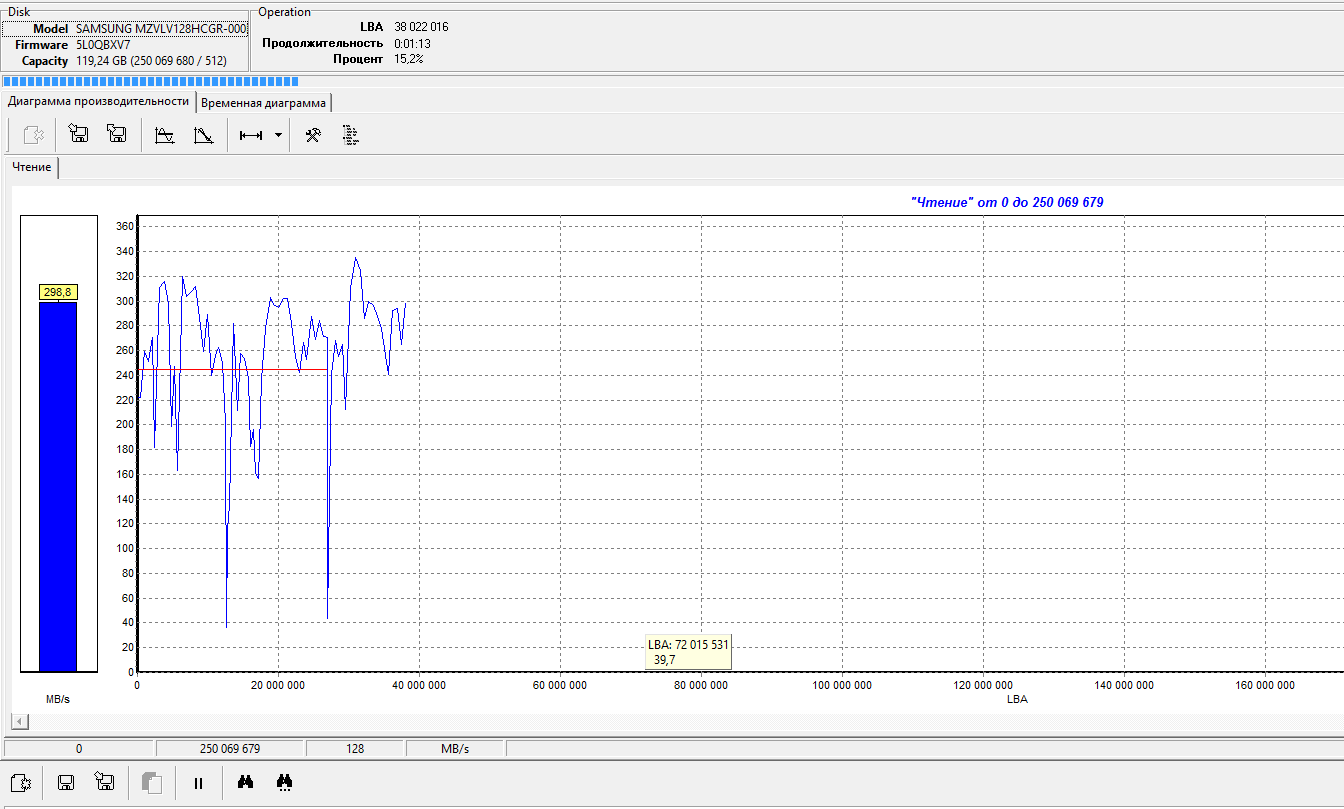The height and width of the screenshot is (809, 1344).
Task: Open the crossed hammers settings icon
Action: tap(313, 135)
